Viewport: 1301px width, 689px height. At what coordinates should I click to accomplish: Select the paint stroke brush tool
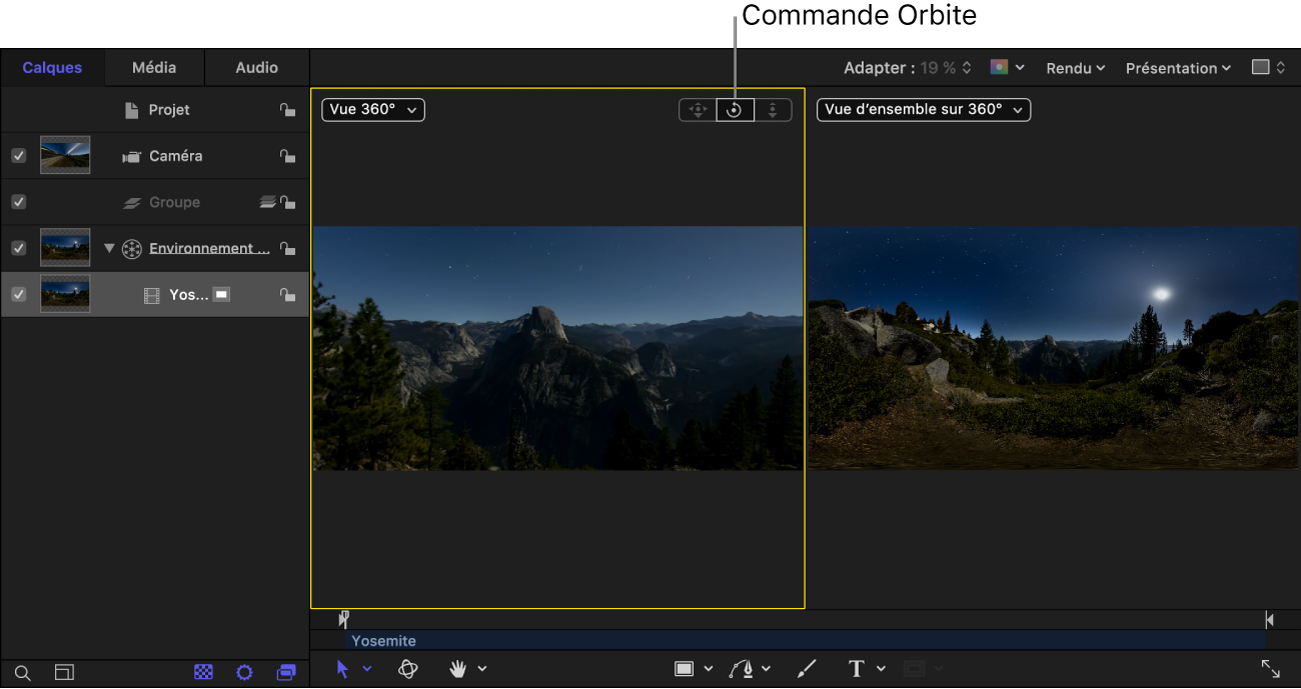coord(807,669)
